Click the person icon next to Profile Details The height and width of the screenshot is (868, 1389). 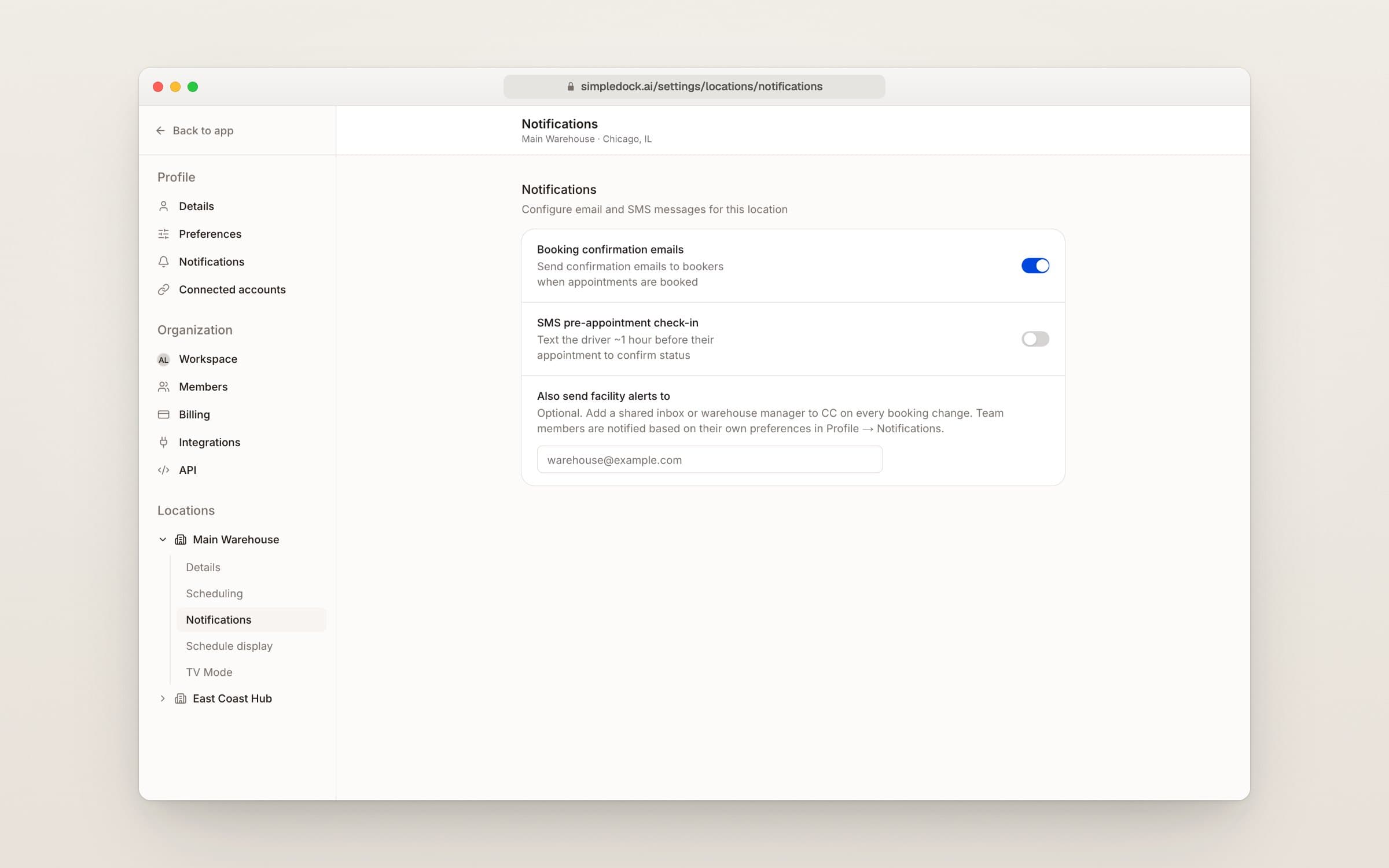click(x=164, y=206)
